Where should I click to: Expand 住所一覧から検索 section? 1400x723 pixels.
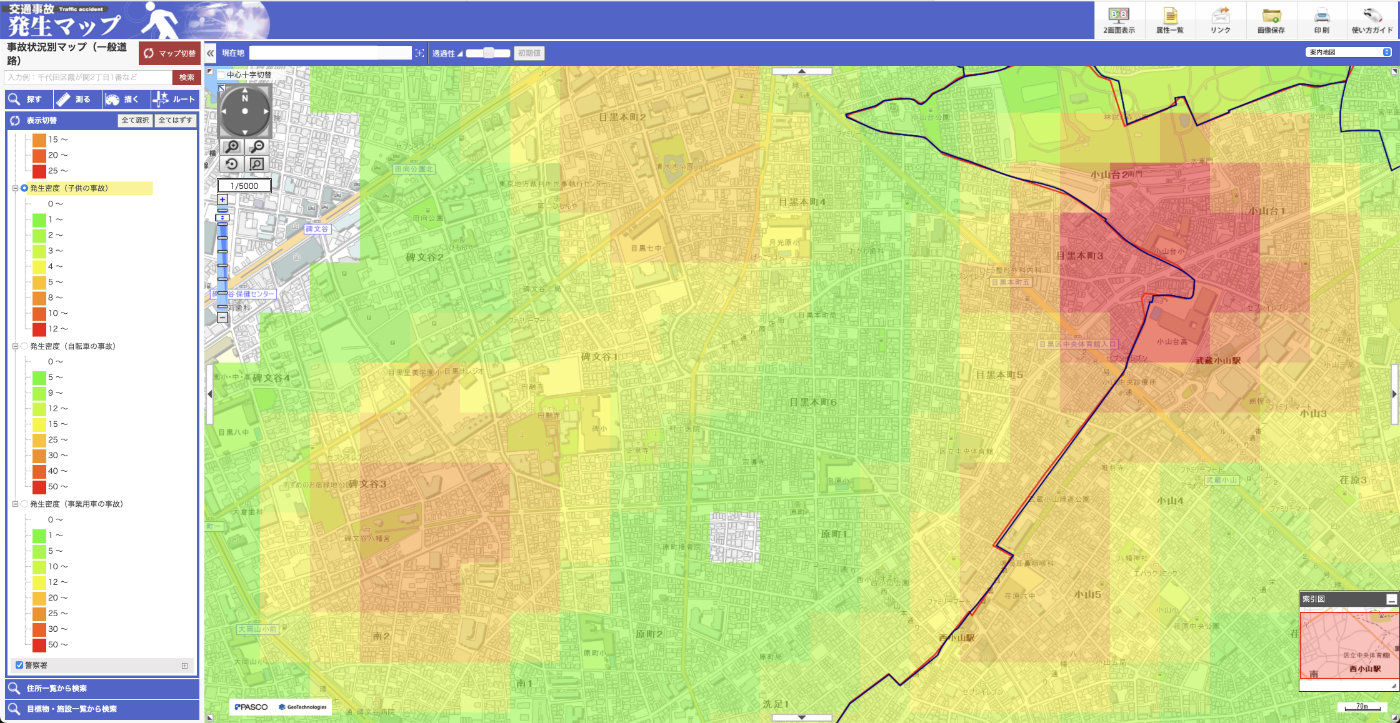(x=101, y=688)
